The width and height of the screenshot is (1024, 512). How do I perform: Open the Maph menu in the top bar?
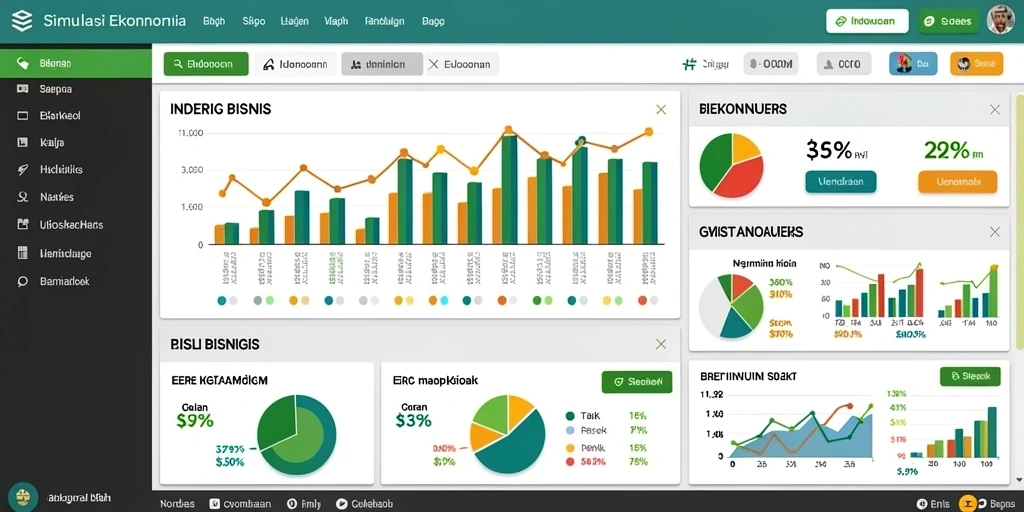tap(336, 21)
